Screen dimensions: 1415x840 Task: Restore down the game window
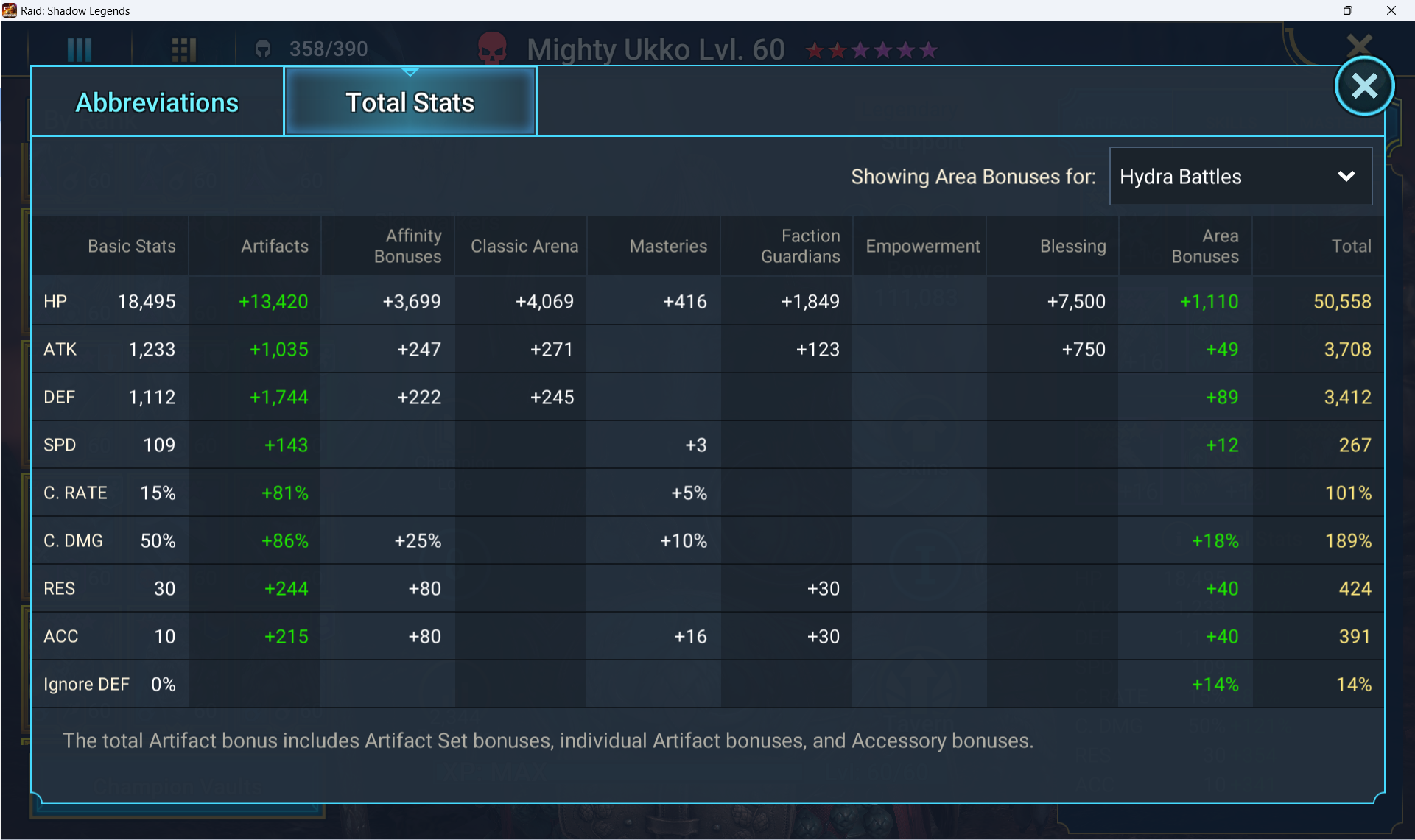(1348, 10)
